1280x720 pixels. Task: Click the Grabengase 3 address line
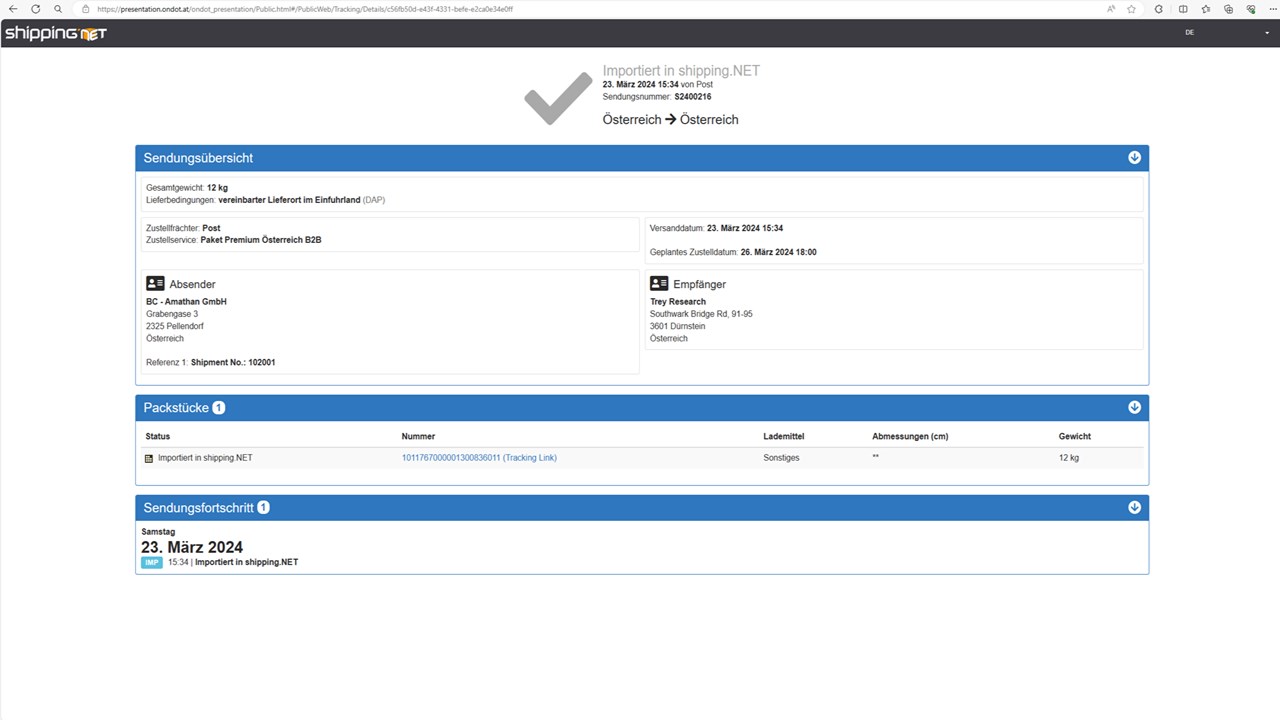coord(172,314)
